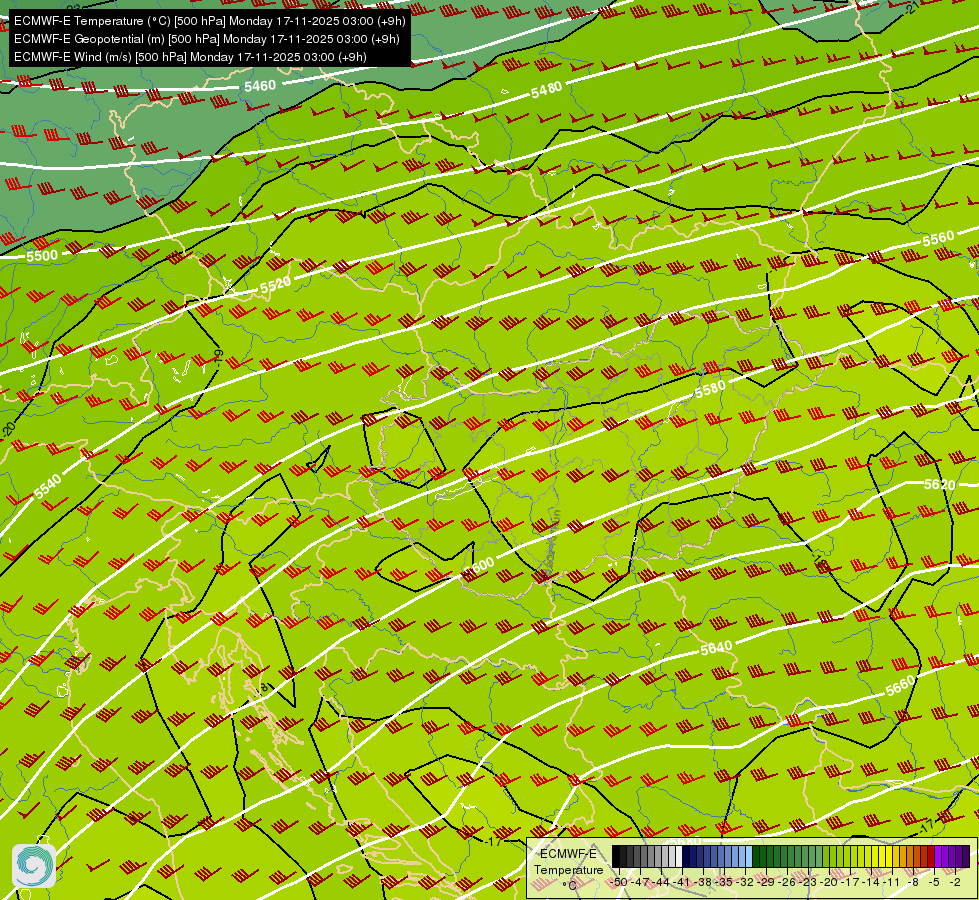
Task: Click the ECMWF-E Temperature colorbar title
Action: [569, 862]
